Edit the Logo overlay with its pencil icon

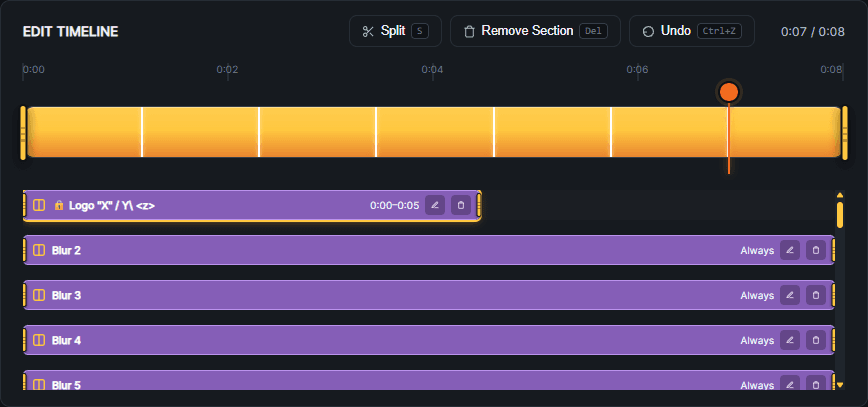point(435,205)
